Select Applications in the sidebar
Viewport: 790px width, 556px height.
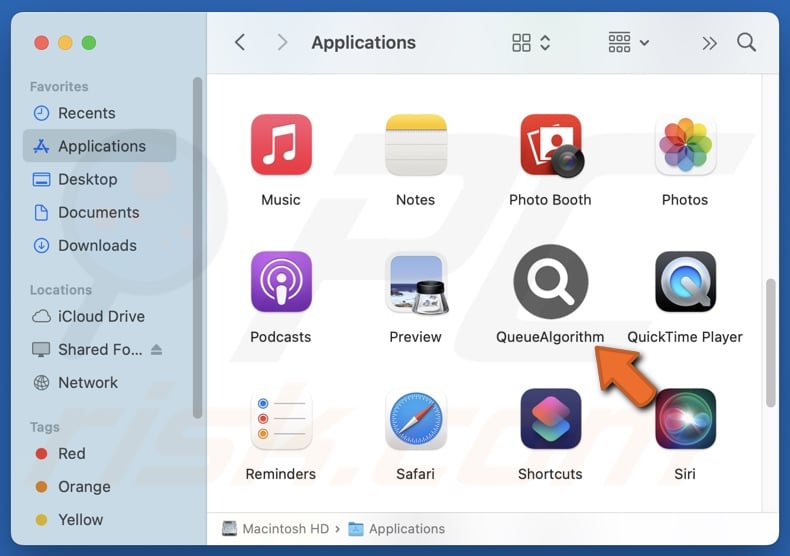(99, 146)
